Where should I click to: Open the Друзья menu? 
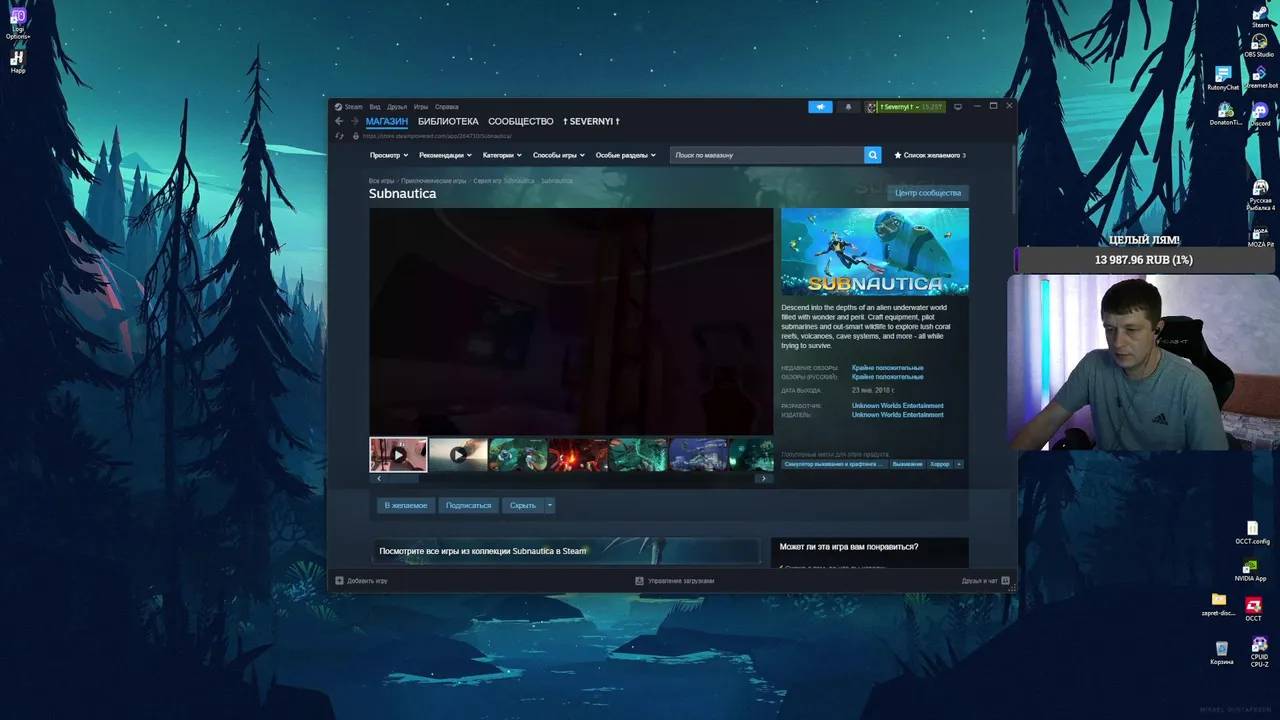tap(397, 107)
